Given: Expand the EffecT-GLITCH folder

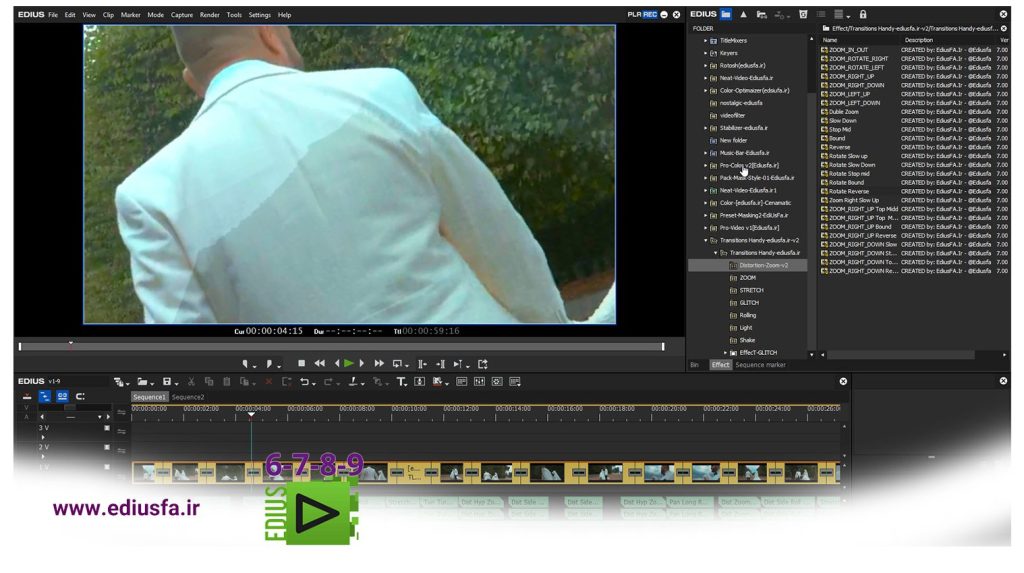Looking at the screenshot, I should (x=725, y=353).
